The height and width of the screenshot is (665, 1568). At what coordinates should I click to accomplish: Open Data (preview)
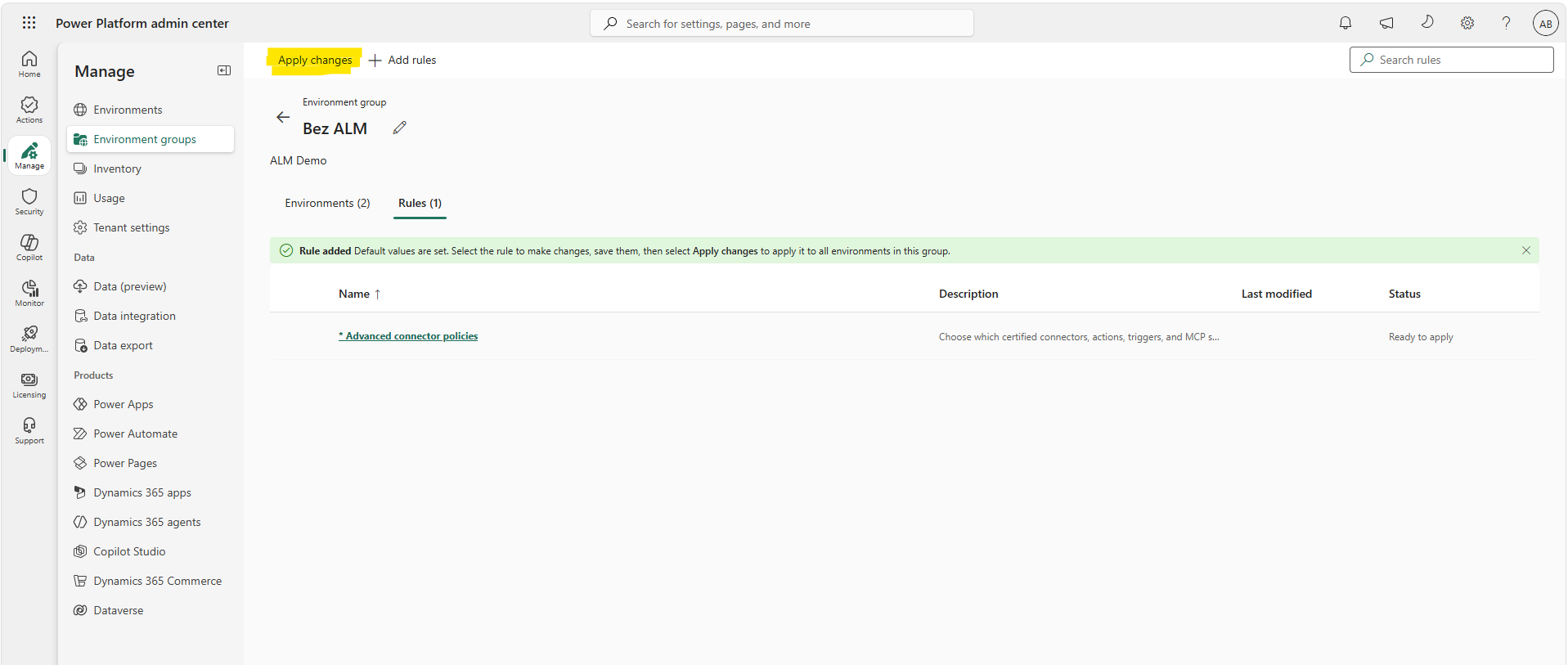click(151, 286)
